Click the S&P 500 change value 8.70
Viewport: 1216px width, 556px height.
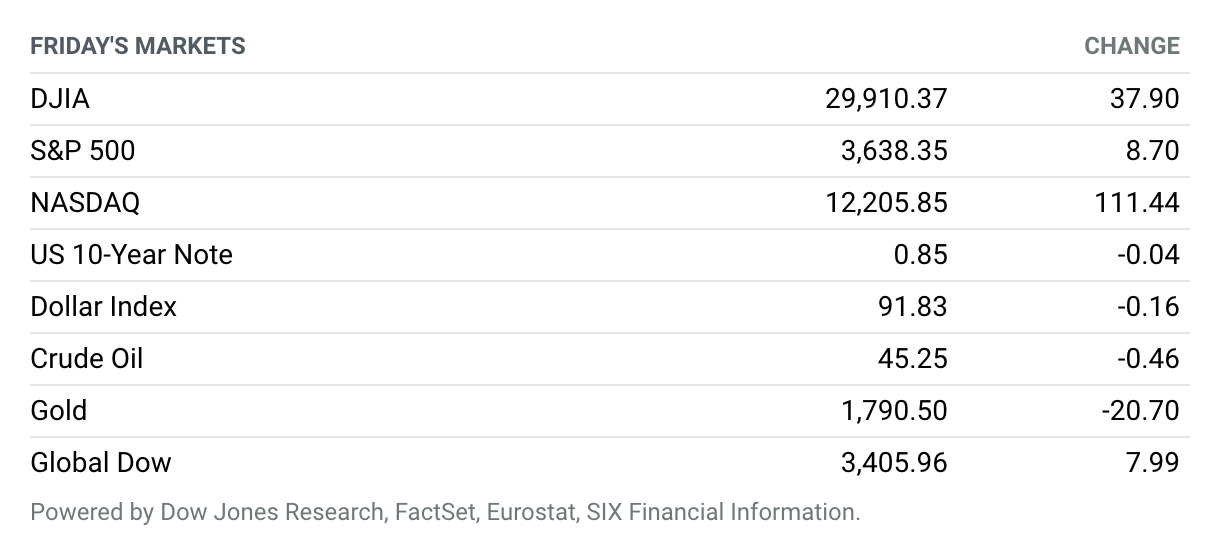coord(1151,151)
